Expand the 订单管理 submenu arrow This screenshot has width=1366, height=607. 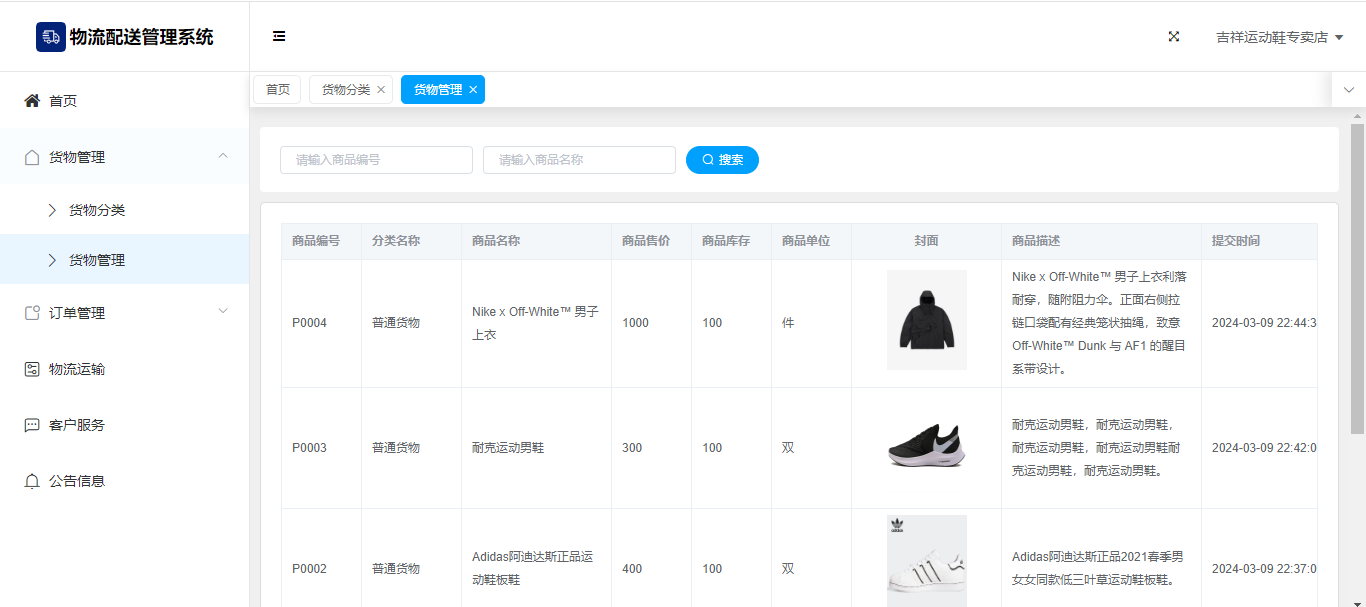223,312
